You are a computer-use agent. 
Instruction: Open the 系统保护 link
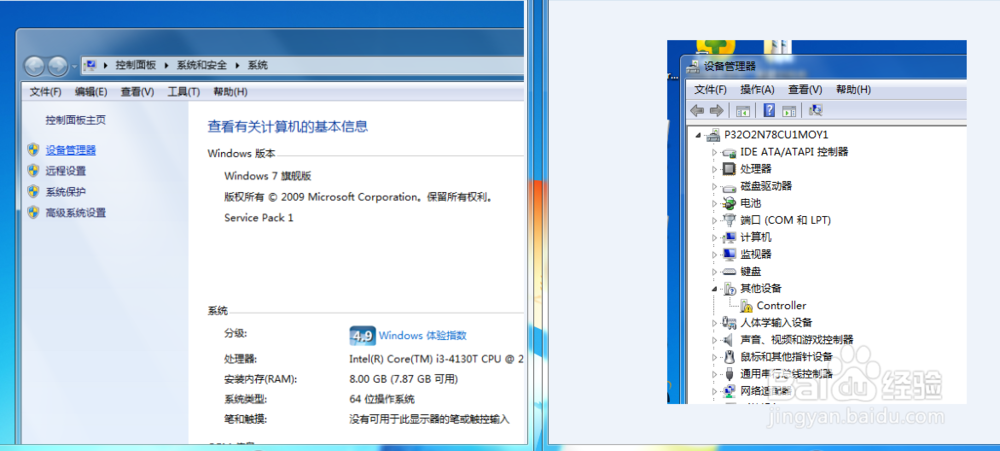click(x=66, y=191)
